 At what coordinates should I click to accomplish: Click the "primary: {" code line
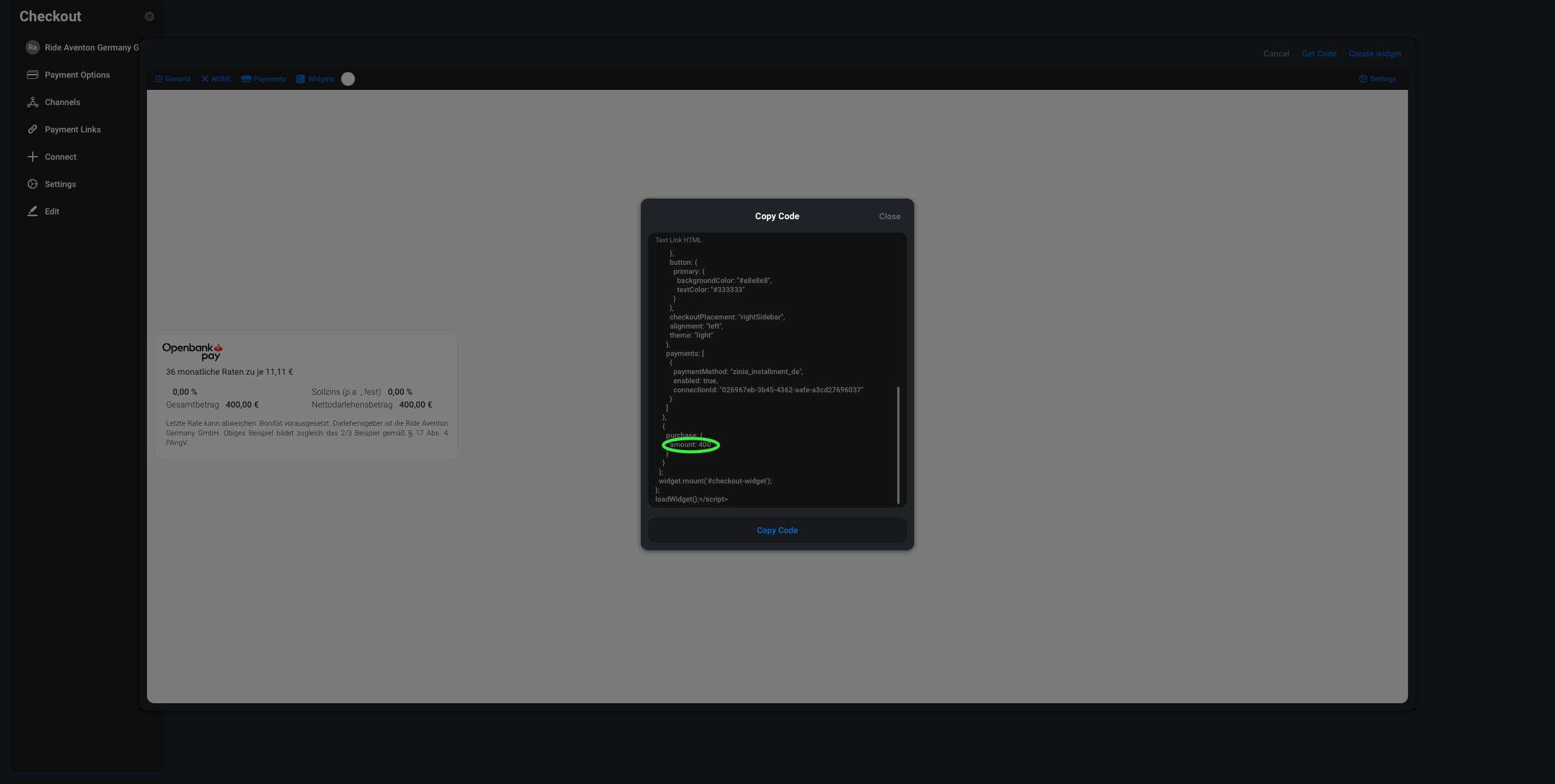click(x=689, y=271)
